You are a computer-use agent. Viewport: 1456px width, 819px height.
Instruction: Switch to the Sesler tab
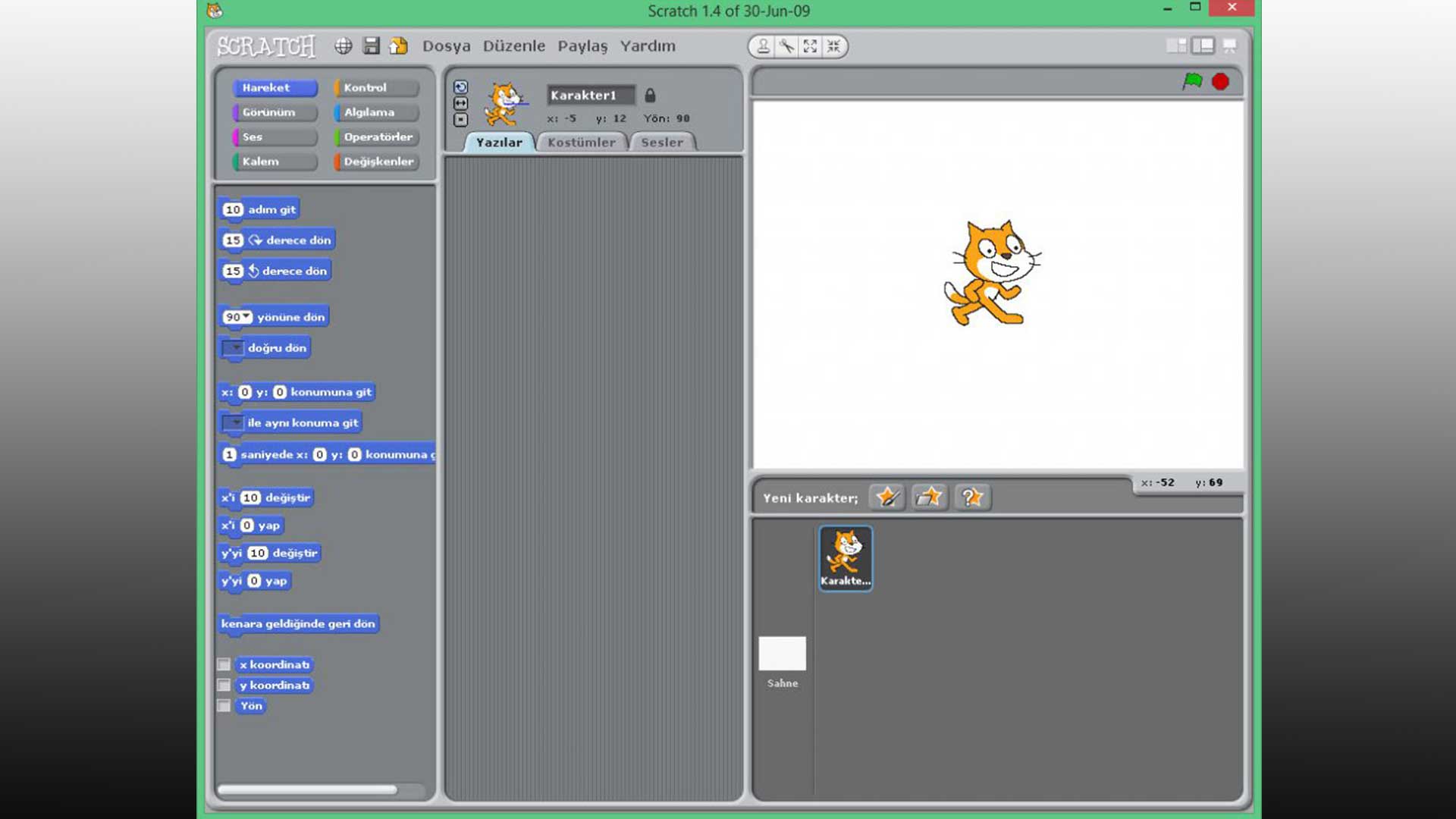pyautogui.click(x=662, y=142)
